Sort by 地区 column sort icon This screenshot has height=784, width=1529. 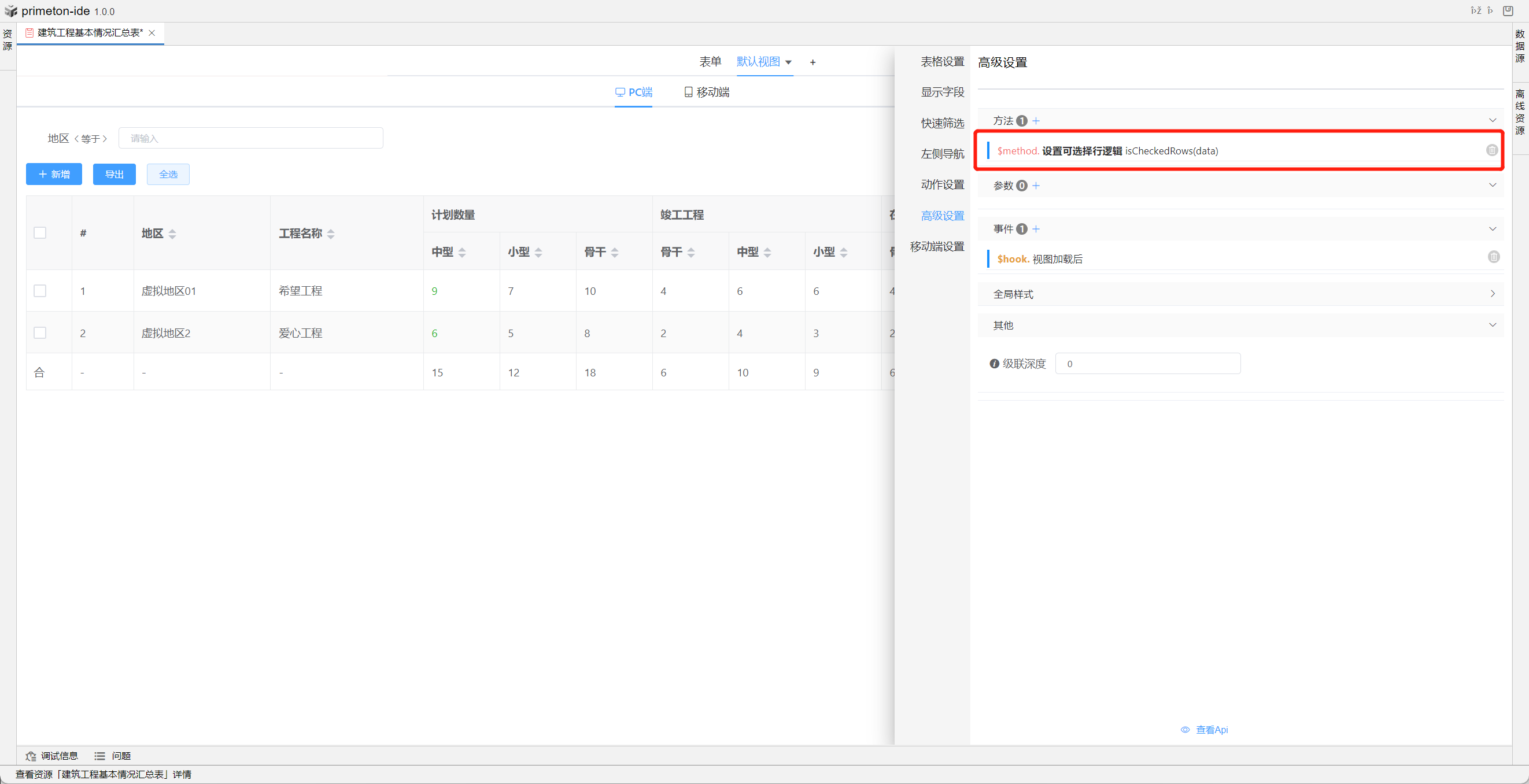point(172,234)
